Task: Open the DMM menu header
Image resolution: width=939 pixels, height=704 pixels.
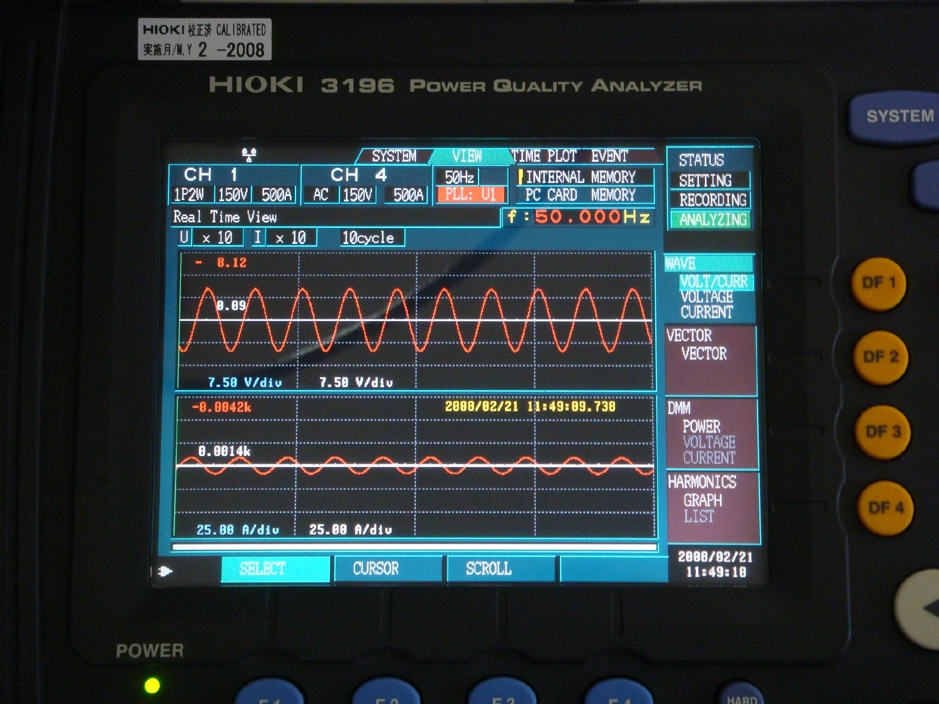Action: (x=679, y=408)
